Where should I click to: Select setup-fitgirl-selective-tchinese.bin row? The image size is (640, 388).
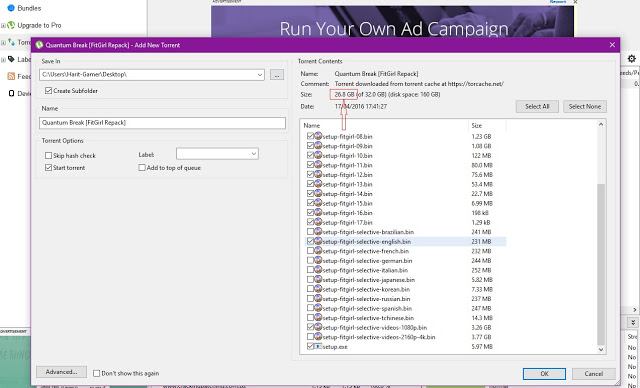tap(406, 318)
